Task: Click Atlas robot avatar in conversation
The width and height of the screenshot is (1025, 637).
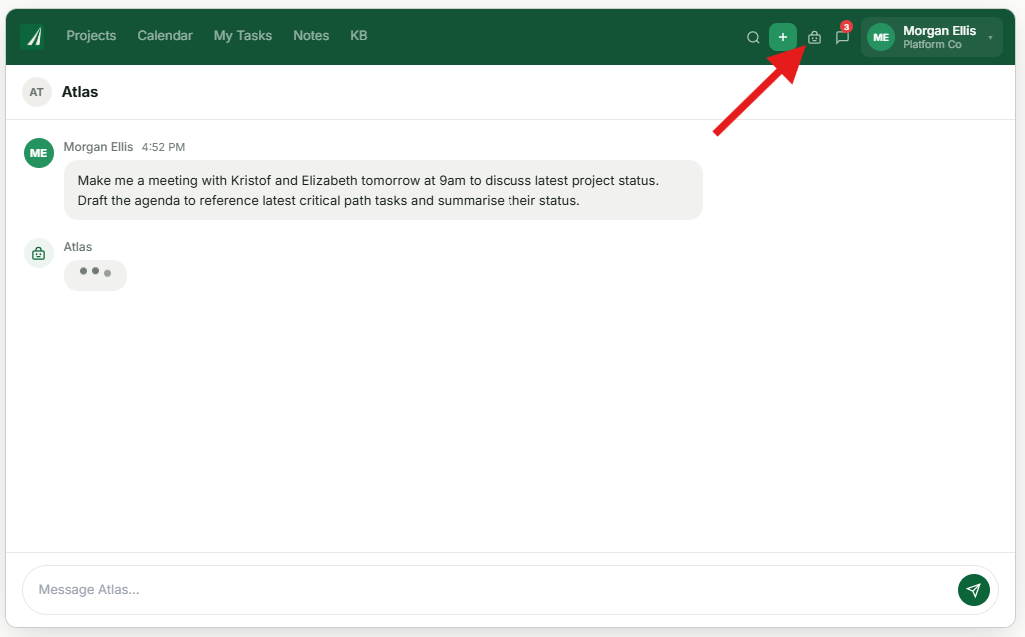Action: 39,253
